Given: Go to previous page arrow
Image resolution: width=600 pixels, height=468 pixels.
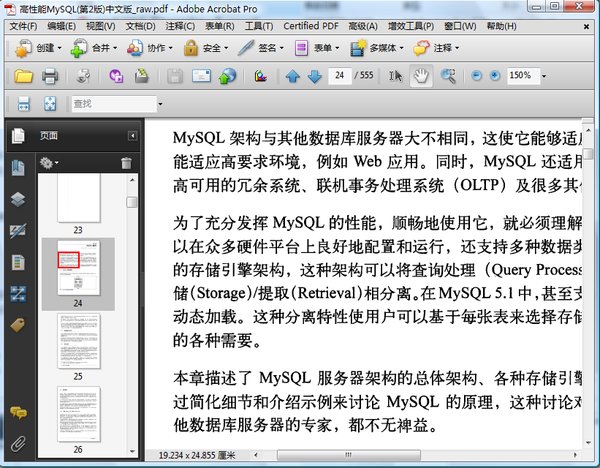Looking at the screenshot, I should pyautogui.click(x=293, y=77).
